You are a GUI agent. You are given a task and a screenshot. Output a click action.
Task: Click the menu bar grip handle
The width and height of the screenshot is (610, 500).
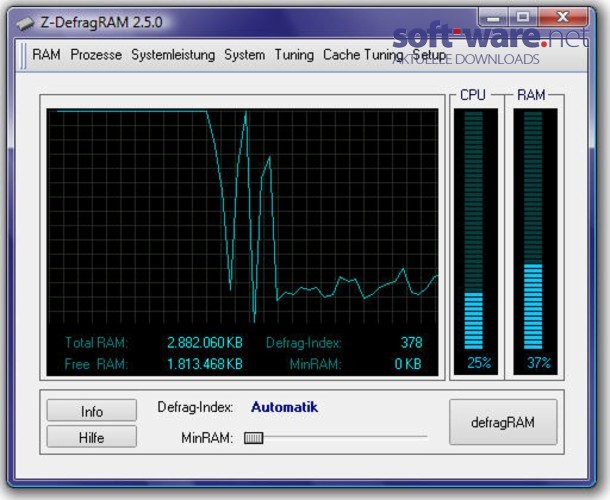tap(23, 56)
